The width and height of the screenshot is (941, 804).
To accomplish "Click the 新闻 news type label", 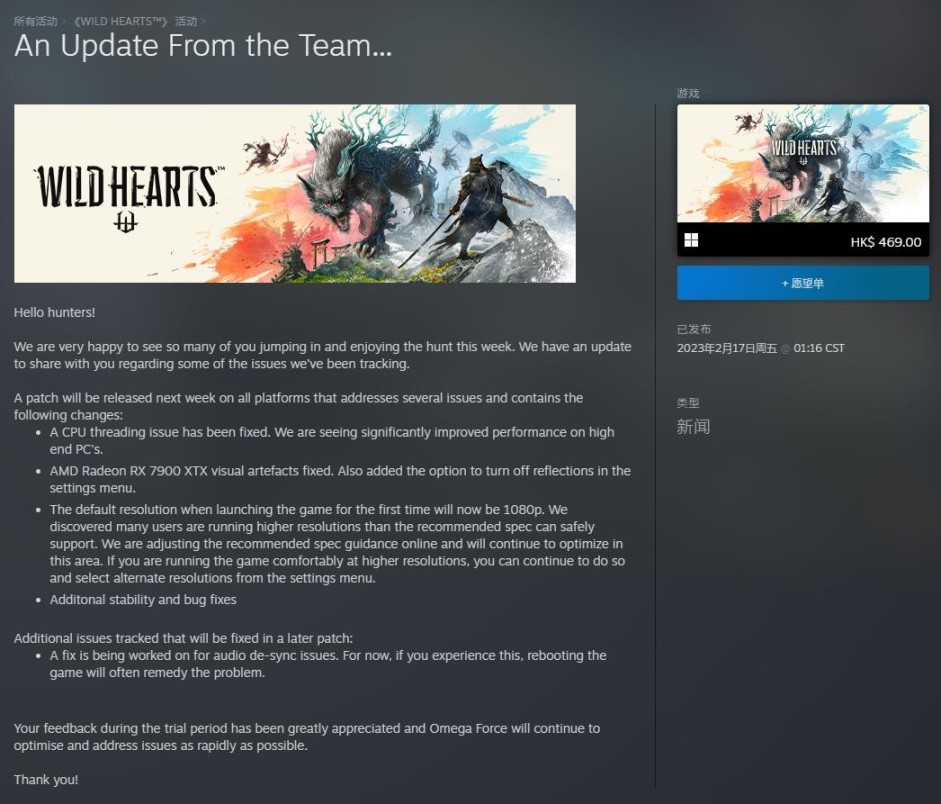I will tap(693, 427).
